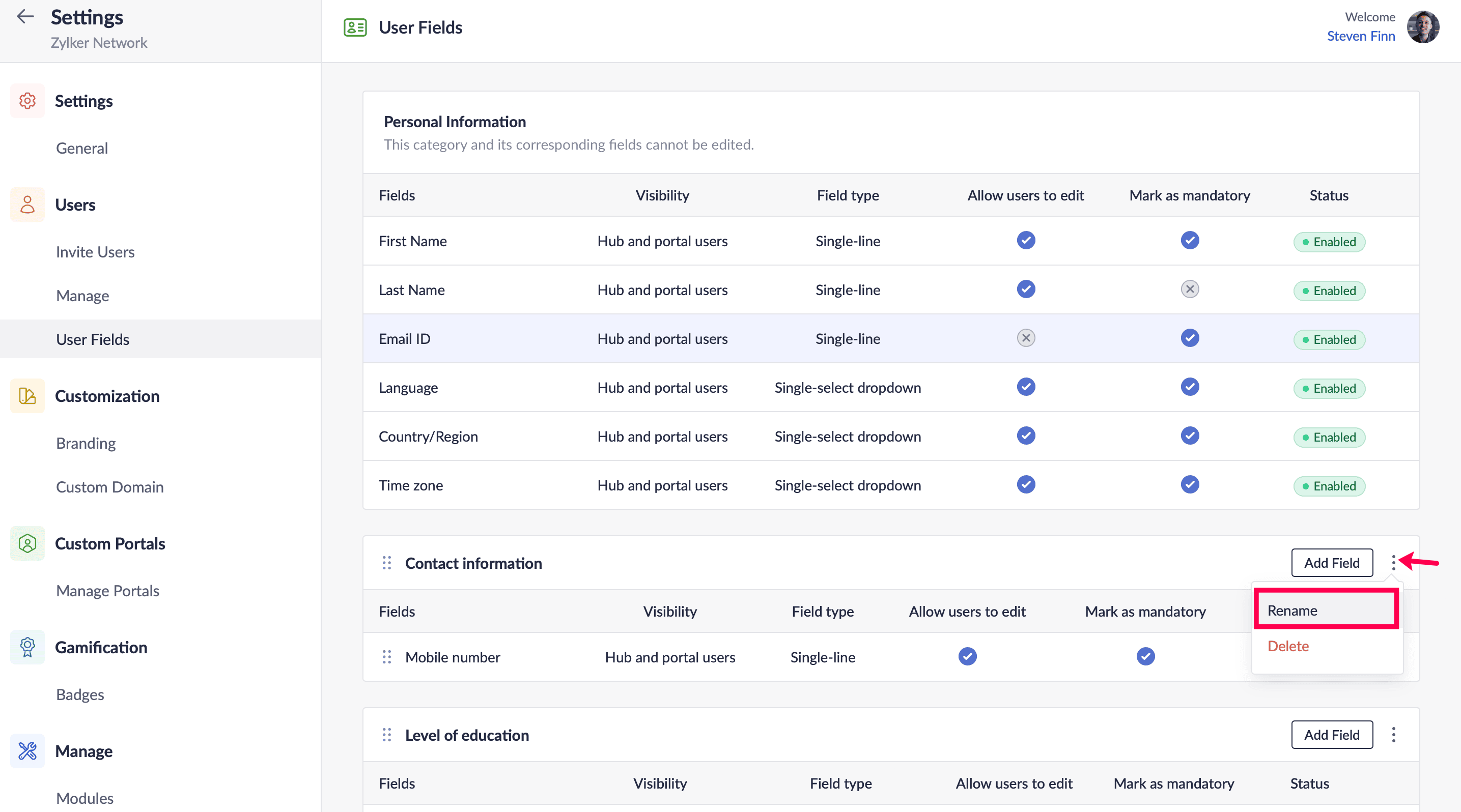Open Steven Finn profile link
The image size is (1461, 812).
click(1360, 36)
